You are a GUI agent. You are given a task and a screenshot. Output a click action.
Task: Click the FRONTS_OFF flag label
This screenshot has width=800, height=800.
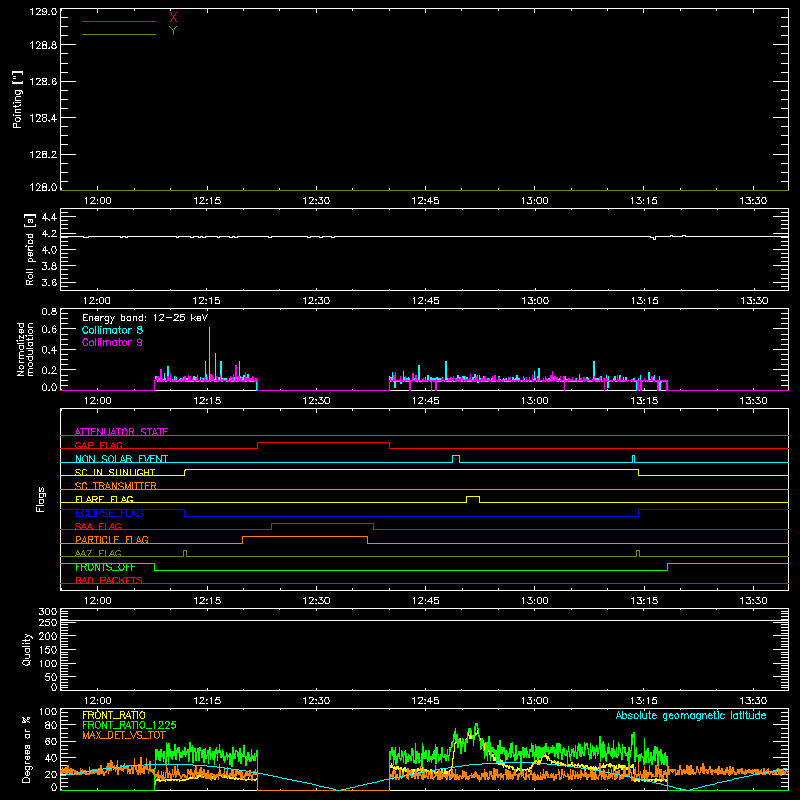105,567
